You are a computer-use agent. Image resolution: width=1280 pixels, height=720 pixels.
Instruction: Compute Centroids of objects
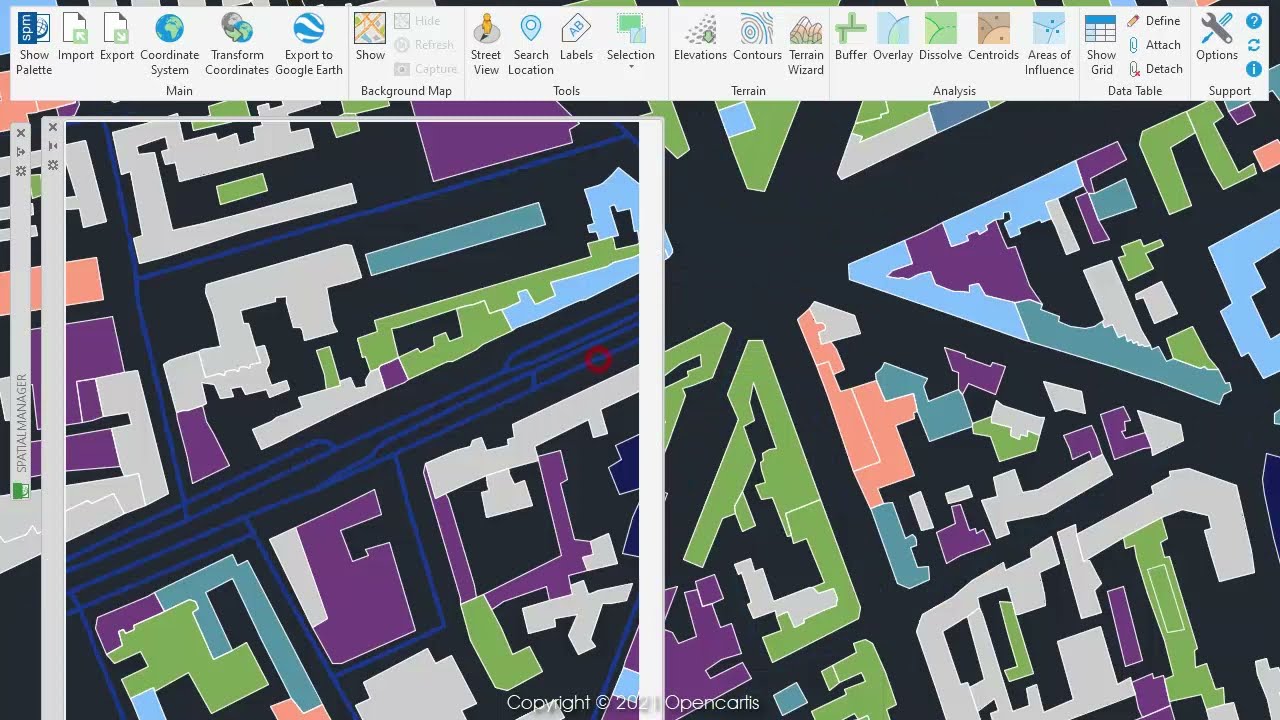pos(994,38)
